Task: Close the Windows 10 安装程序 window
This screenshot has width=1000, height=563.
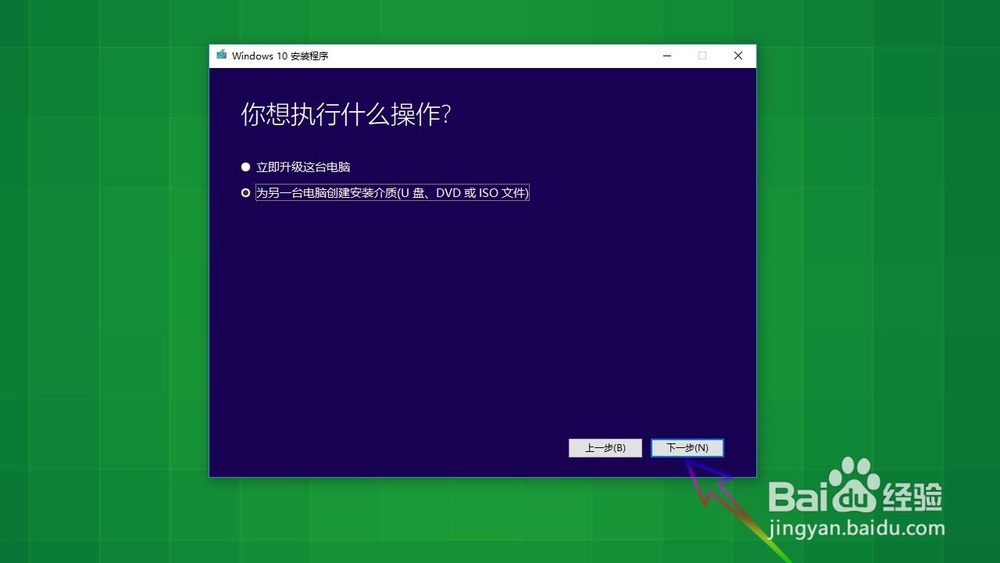Action: [x=738, y=55]
